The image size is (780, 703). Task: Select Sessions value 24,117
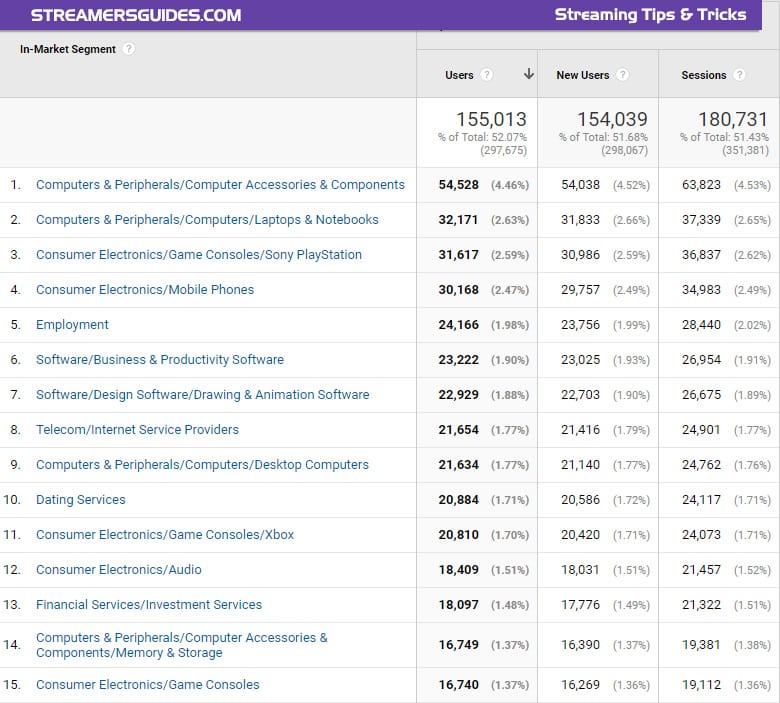[x=701, y=500]
